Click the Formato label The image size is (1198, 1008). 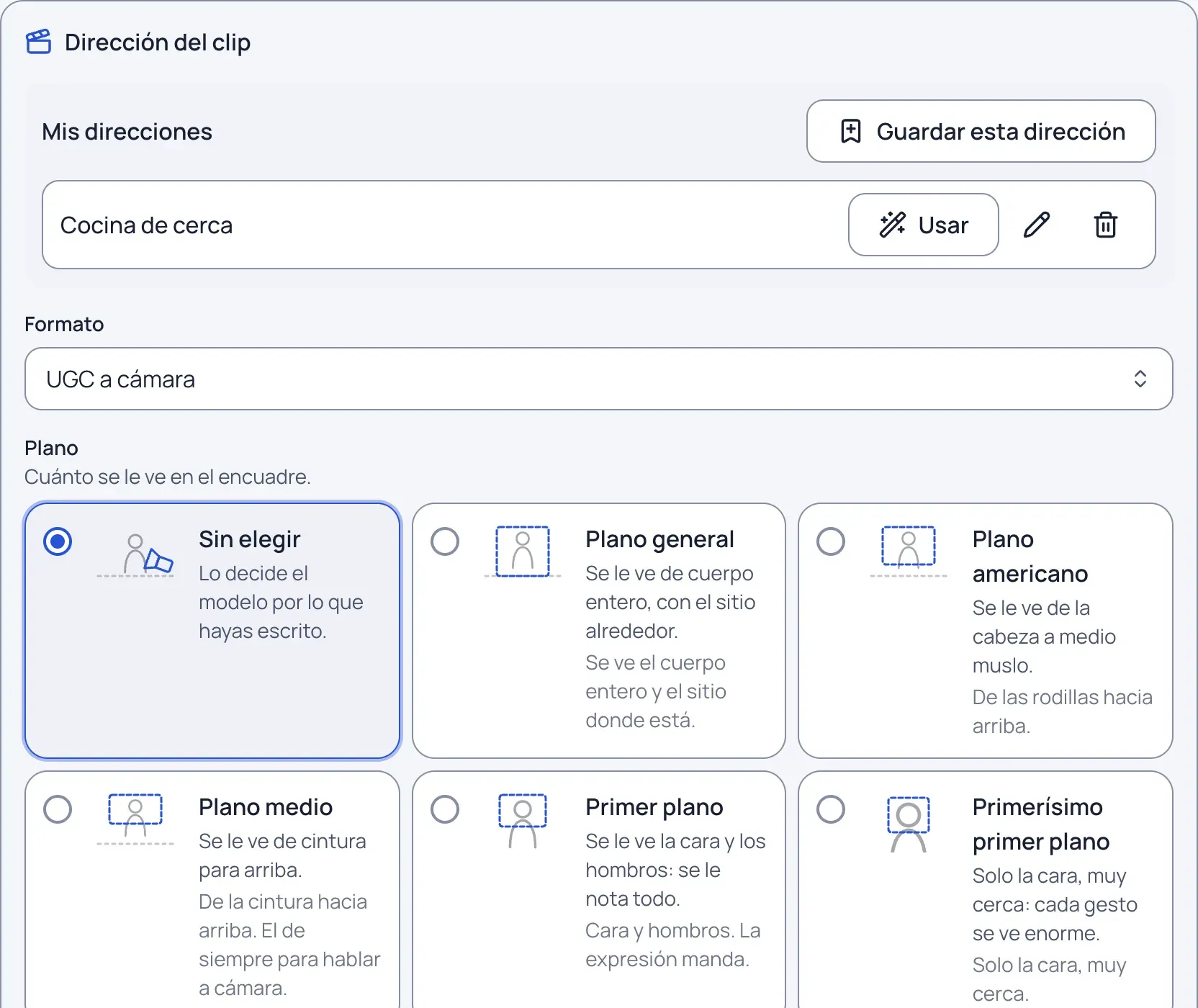pyautogui.click(x=64, y=324)
